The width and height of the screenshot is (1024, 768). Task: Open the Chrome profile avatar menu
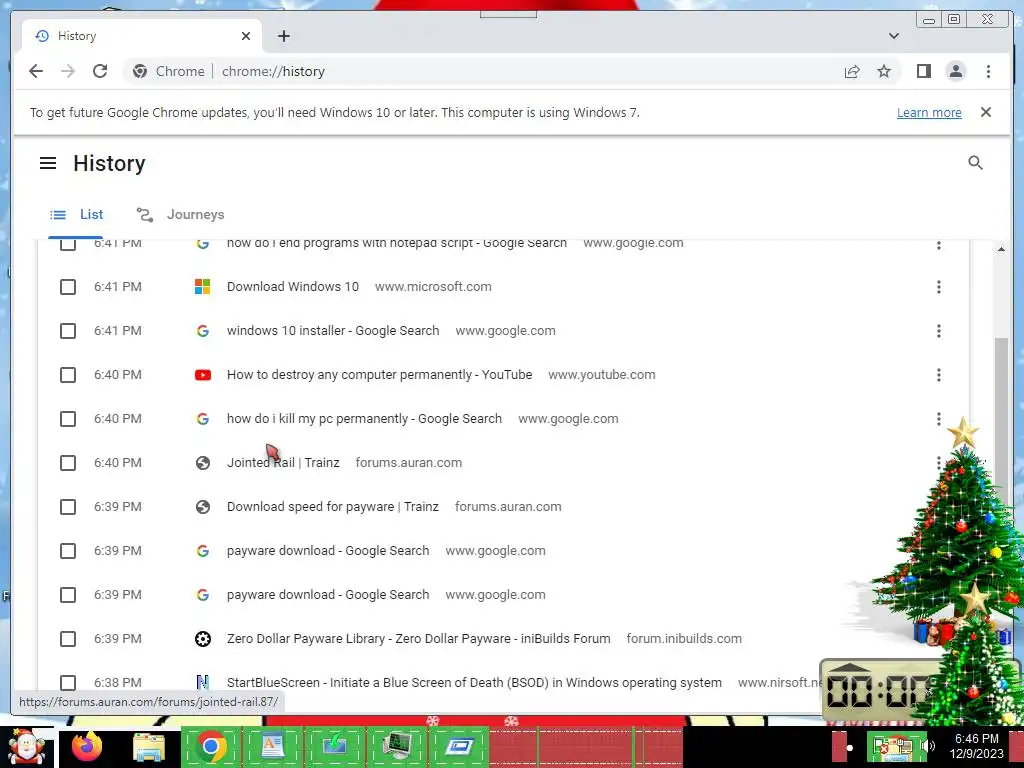pos(955,71)
